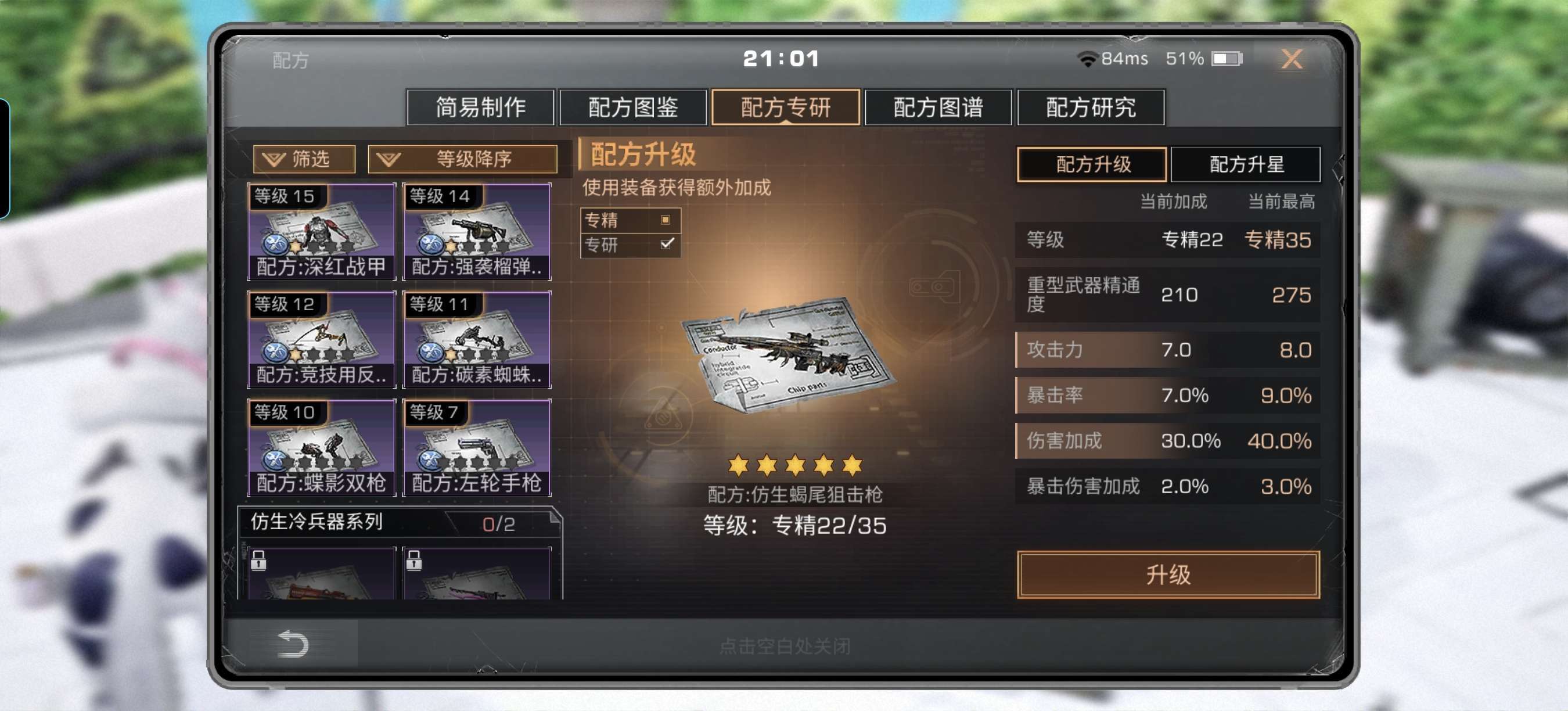Tap the back arrow icon
Screen dimensions: 1568x711
pos(293,644)
